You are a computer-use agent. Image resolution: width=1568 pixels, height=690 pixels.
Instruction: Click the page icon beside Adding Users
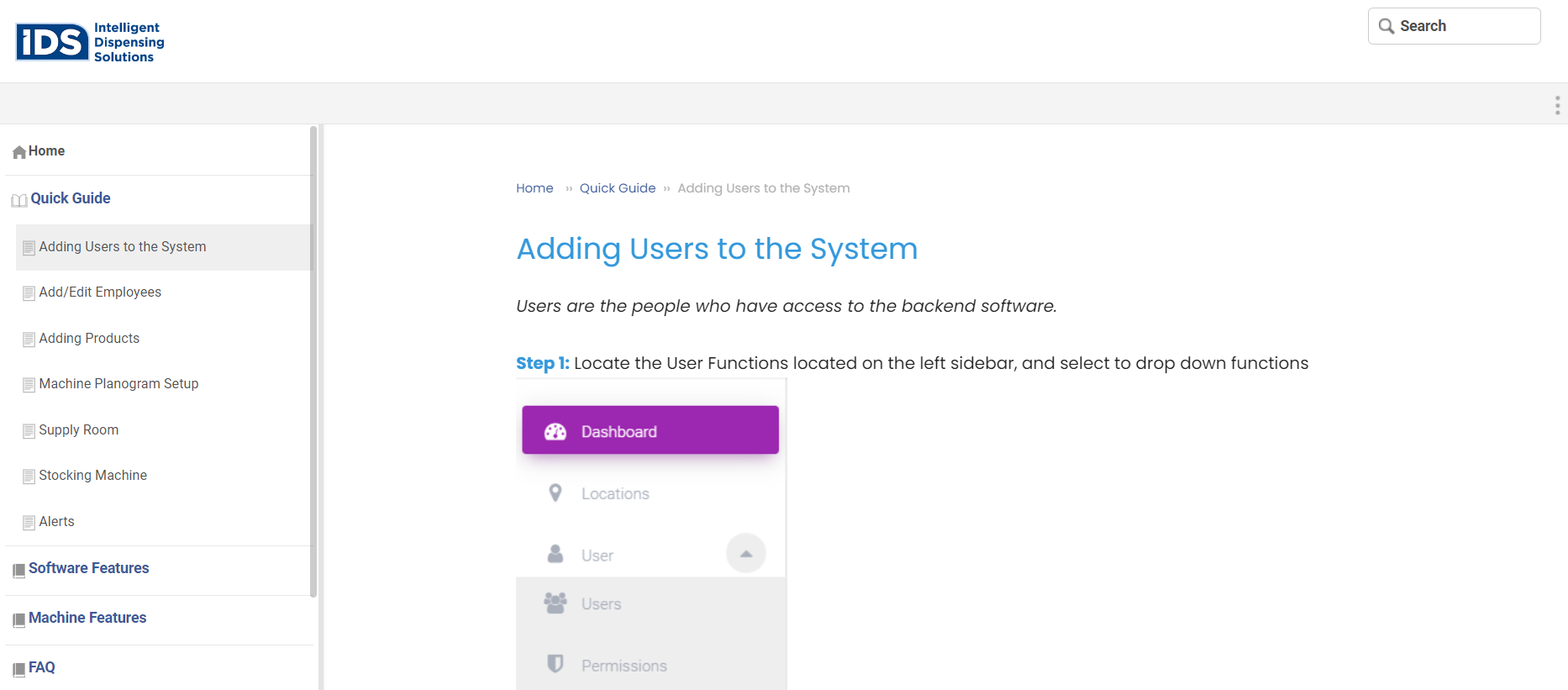coord(29,248)
